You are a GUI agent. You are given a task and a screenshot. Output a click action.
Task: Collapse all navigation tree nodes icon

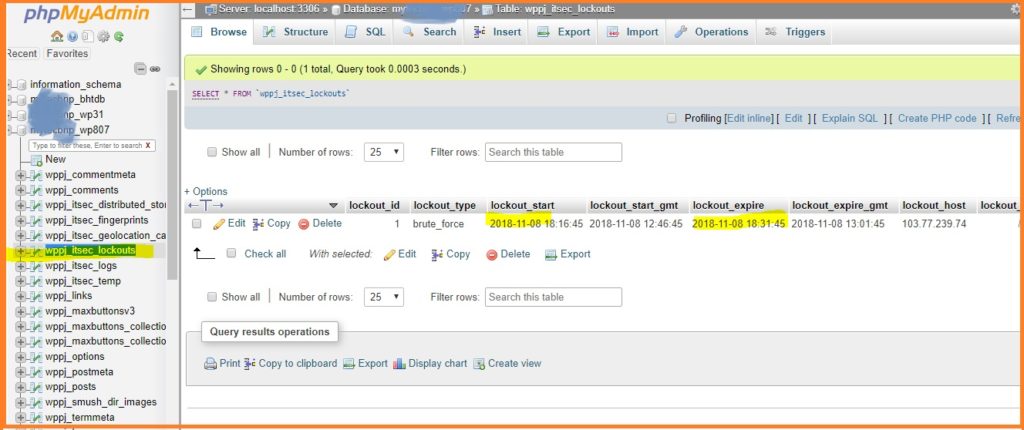140,69
